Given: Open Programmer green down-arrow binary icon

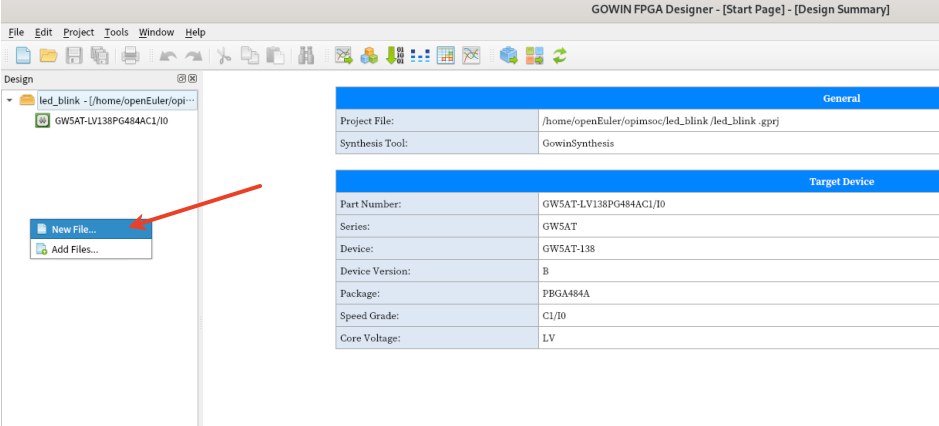Looking at the screenshot, I should coord(395,56).
